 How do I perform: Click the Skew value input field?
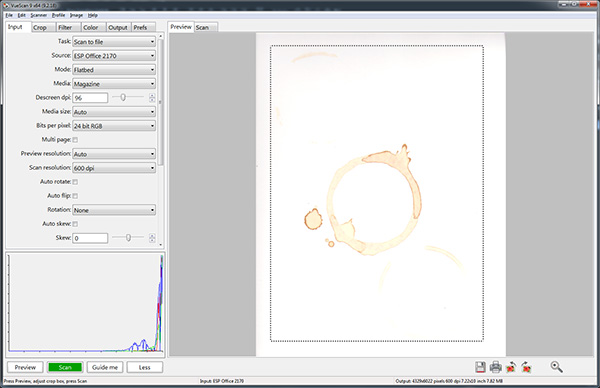pos(90,238)
